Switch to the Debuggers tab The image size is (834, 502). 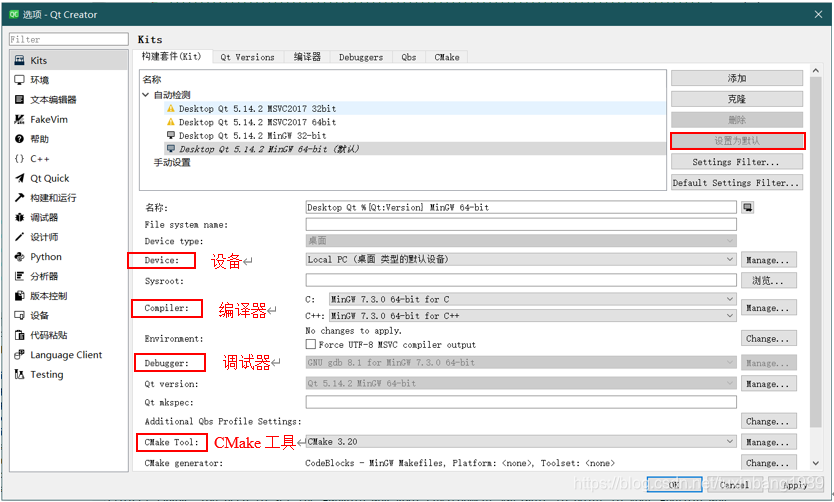click(361, 57)
